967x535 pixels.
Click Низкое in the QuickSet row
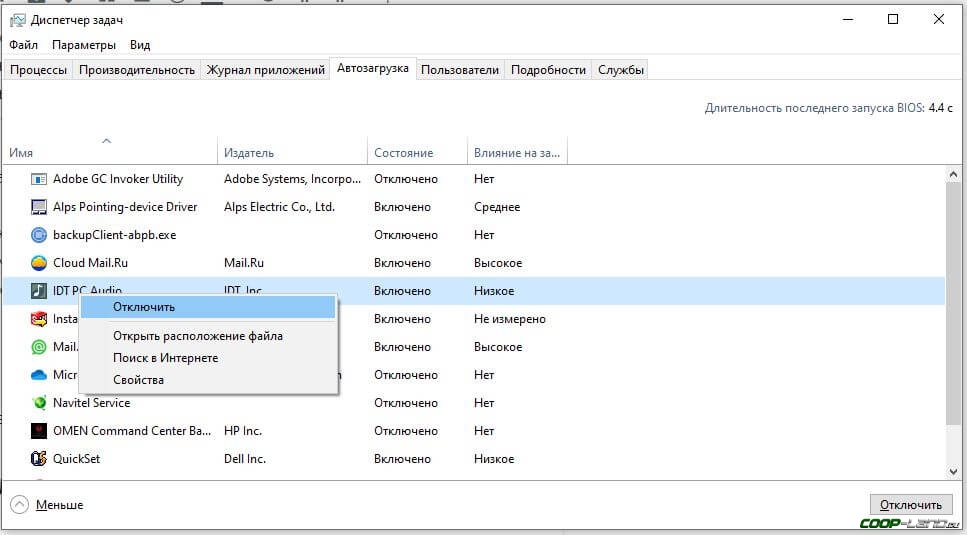(494, 459)
